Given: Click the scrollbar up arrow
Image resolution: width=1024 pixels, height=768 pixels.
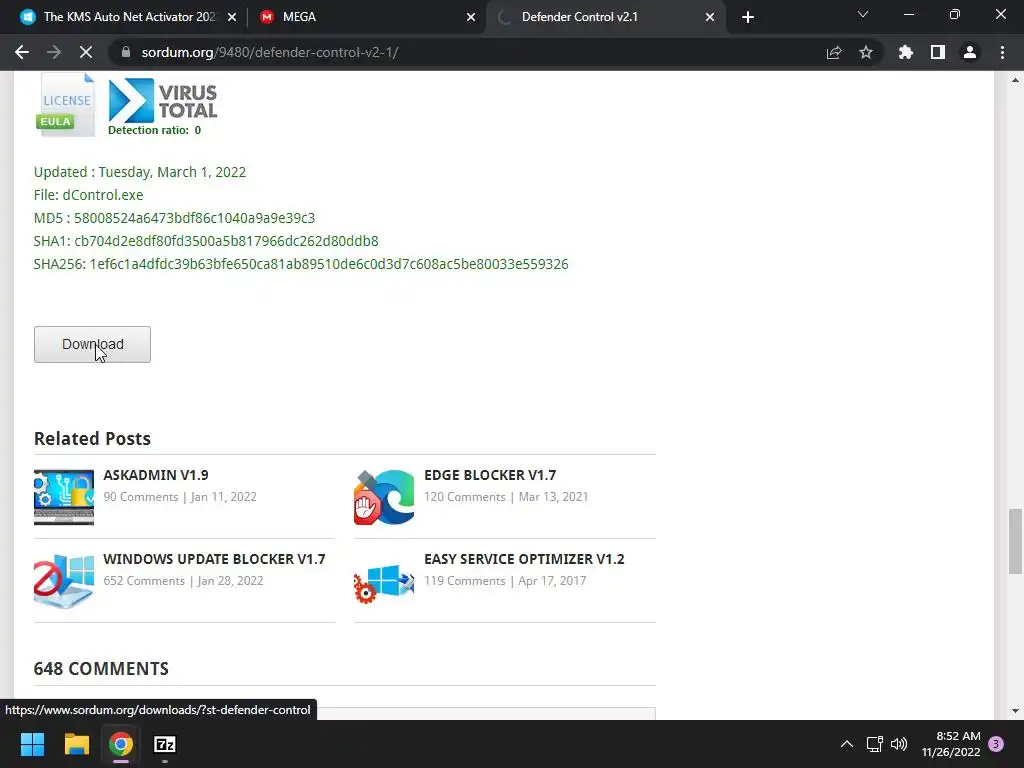Looking at the screenshot, I should point(1015,80).
